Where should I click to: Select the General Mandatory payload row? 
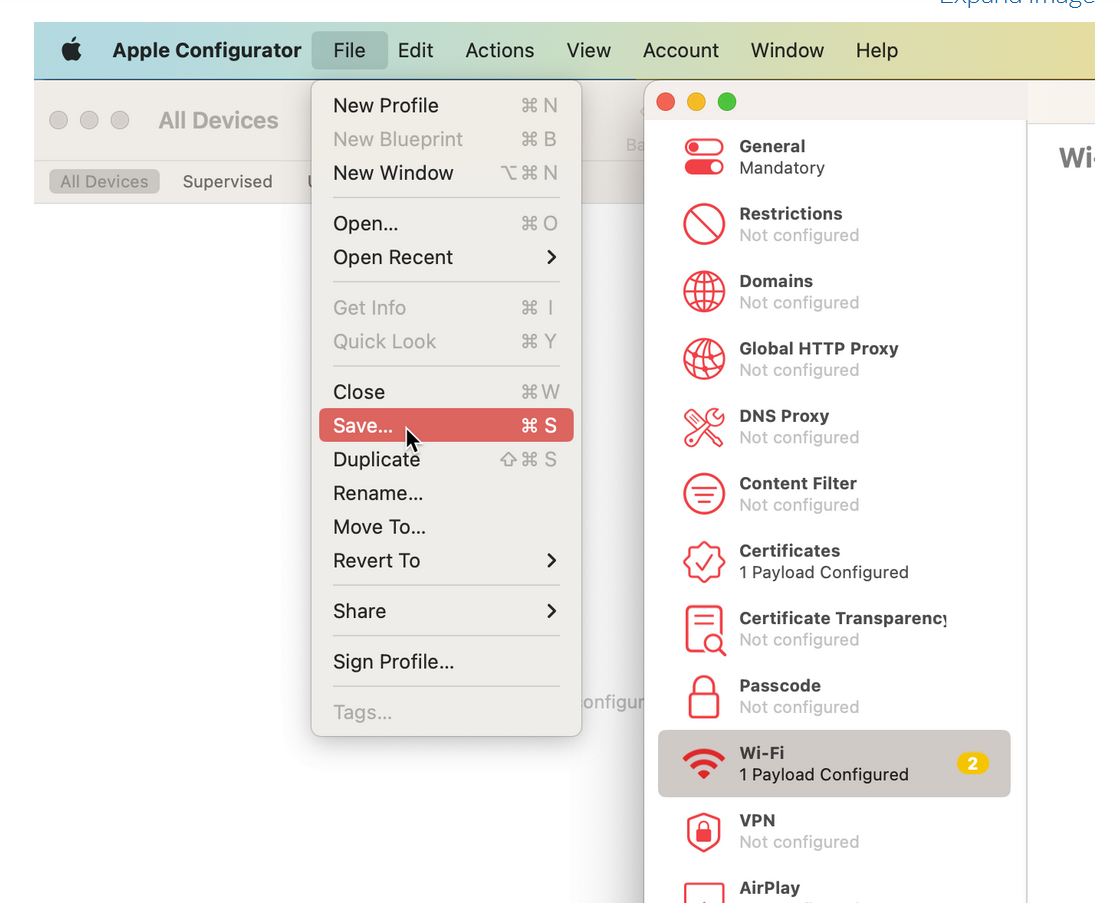[x=834, y=157]
